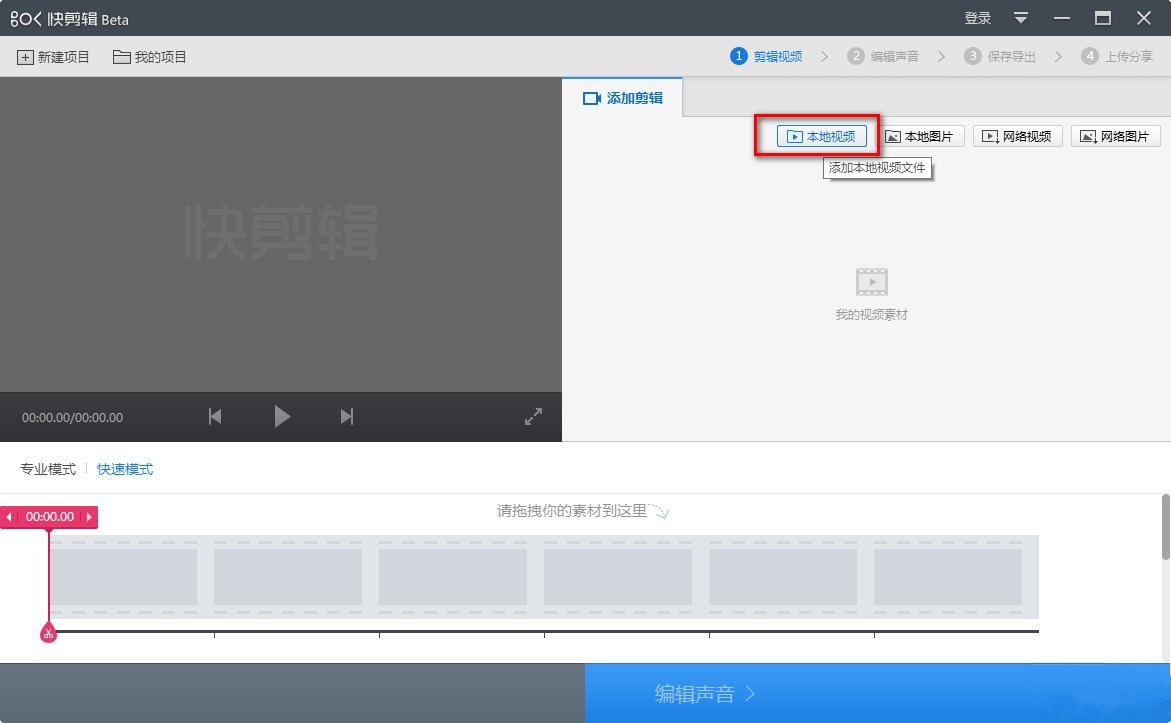Jump to the previous frame in the preview
Viewport: 1171px width, 723px height.
click(x=214, y=417)
